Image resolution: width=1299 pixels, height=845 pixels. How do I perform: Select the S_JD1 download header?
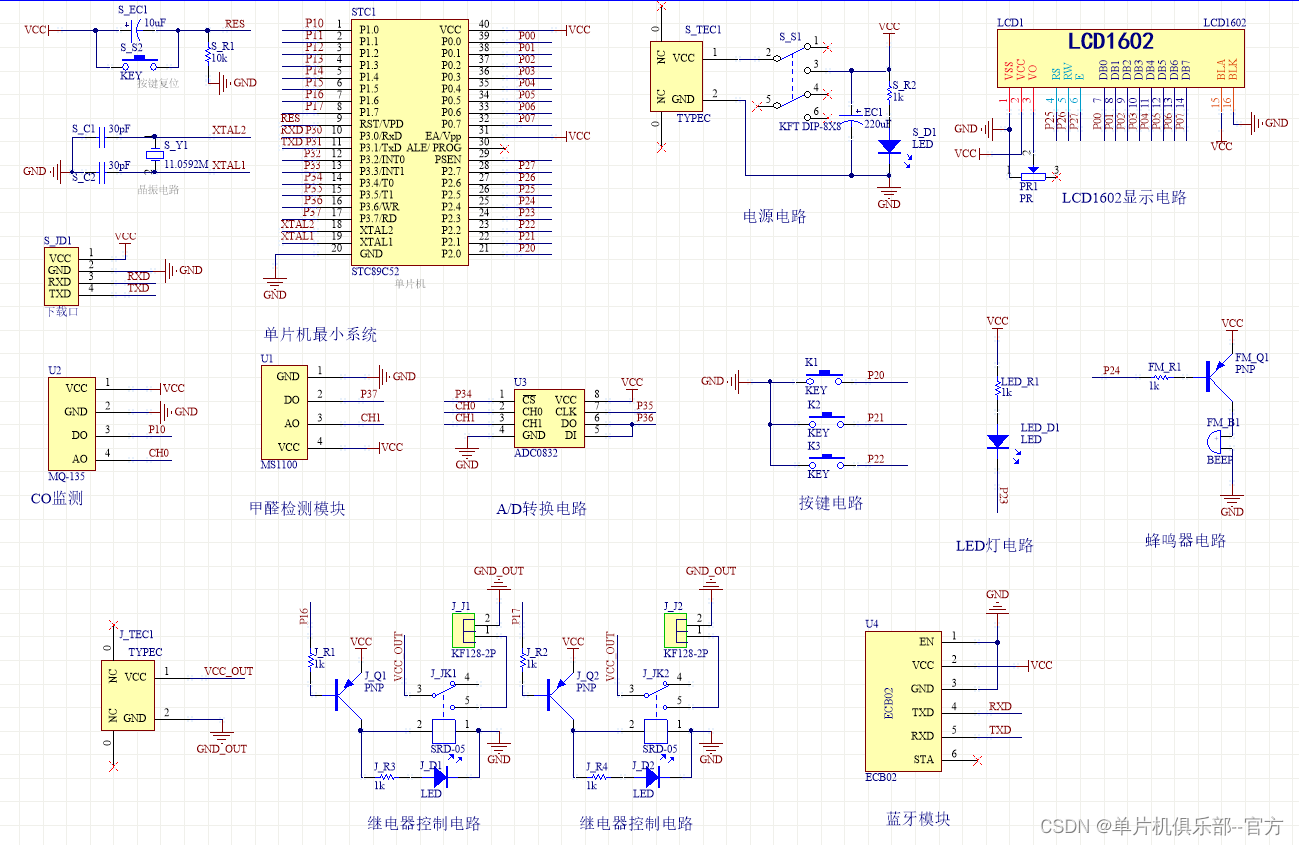click(60, 276)
